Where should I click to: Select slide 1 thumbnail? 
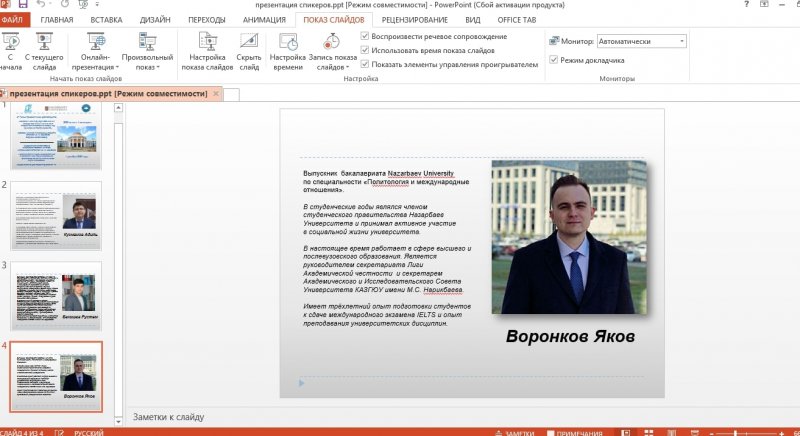coord(56,136)
